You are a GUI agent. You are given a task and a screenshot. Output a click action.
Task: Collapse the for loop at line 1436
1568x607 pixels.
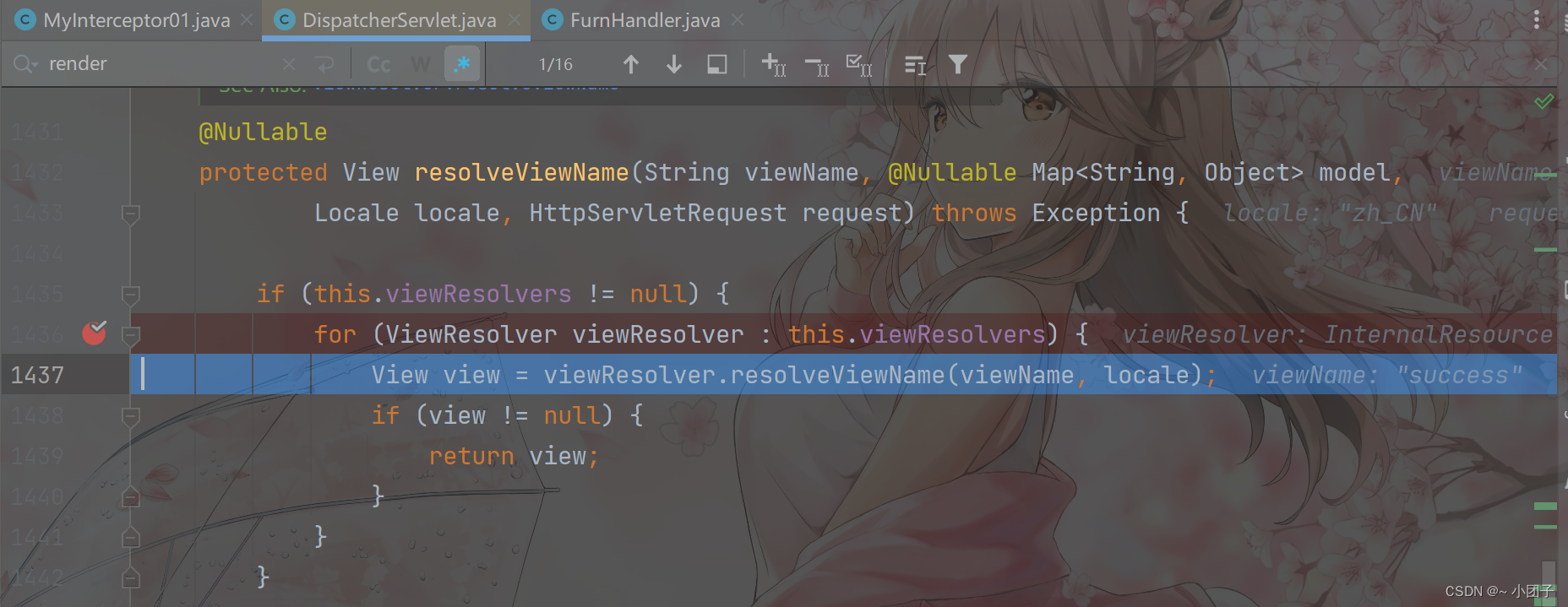pyautogui.click(x=130, y=335)
